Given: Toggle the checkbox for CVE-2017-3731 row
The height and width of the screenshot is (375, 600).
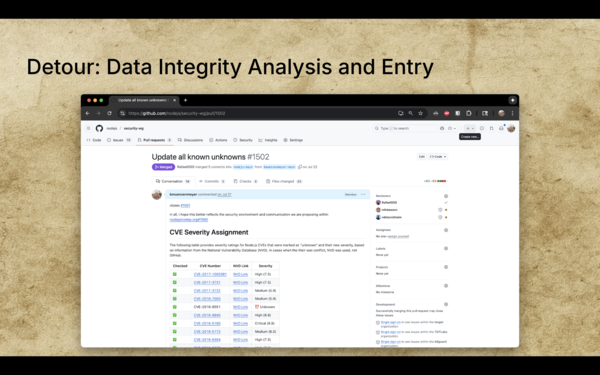Looking at the screenshot, I should (x=174, y=282).
